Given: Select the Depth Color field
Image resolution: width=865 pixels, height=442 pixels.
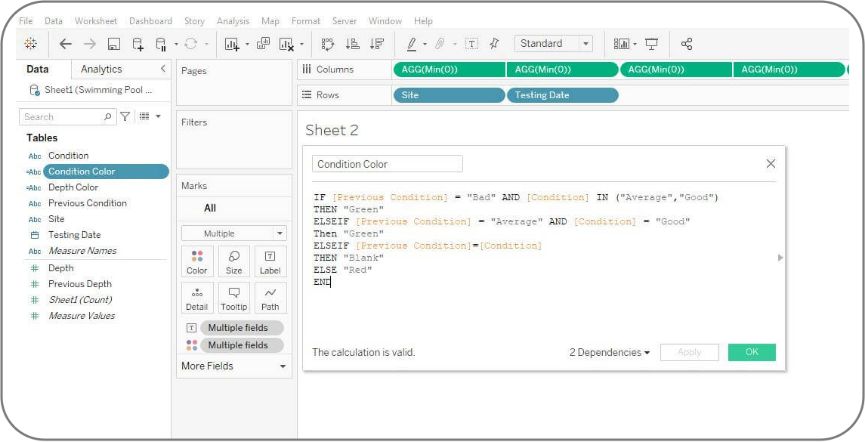Looking at the screenshot, I should pyautogui.click(x=73, y=187).
